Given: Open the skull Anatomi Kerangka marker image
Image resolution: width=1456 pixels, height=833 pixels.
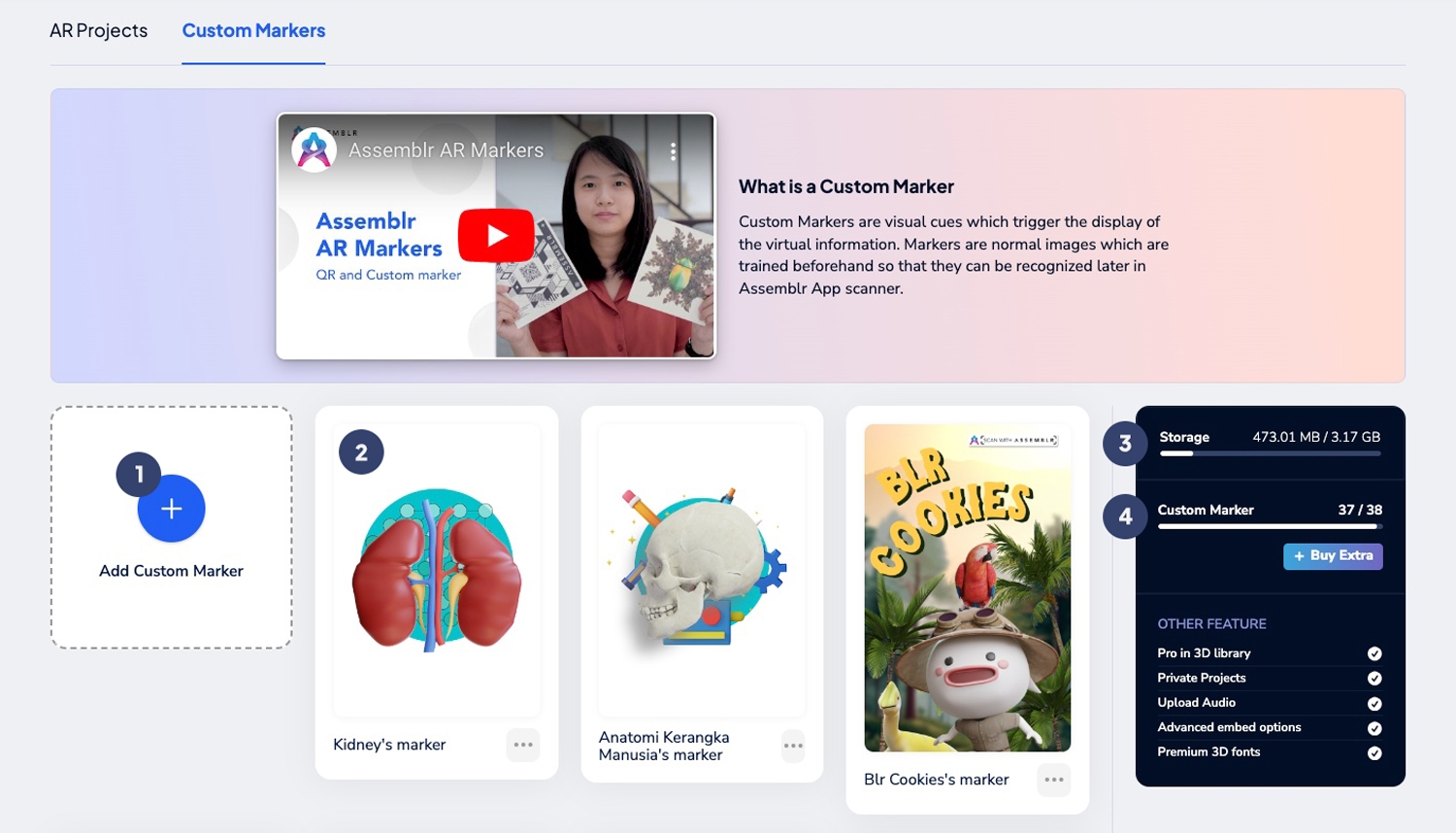Looking at the screenshot, I should pyautogui.click(x=702, y=571).
